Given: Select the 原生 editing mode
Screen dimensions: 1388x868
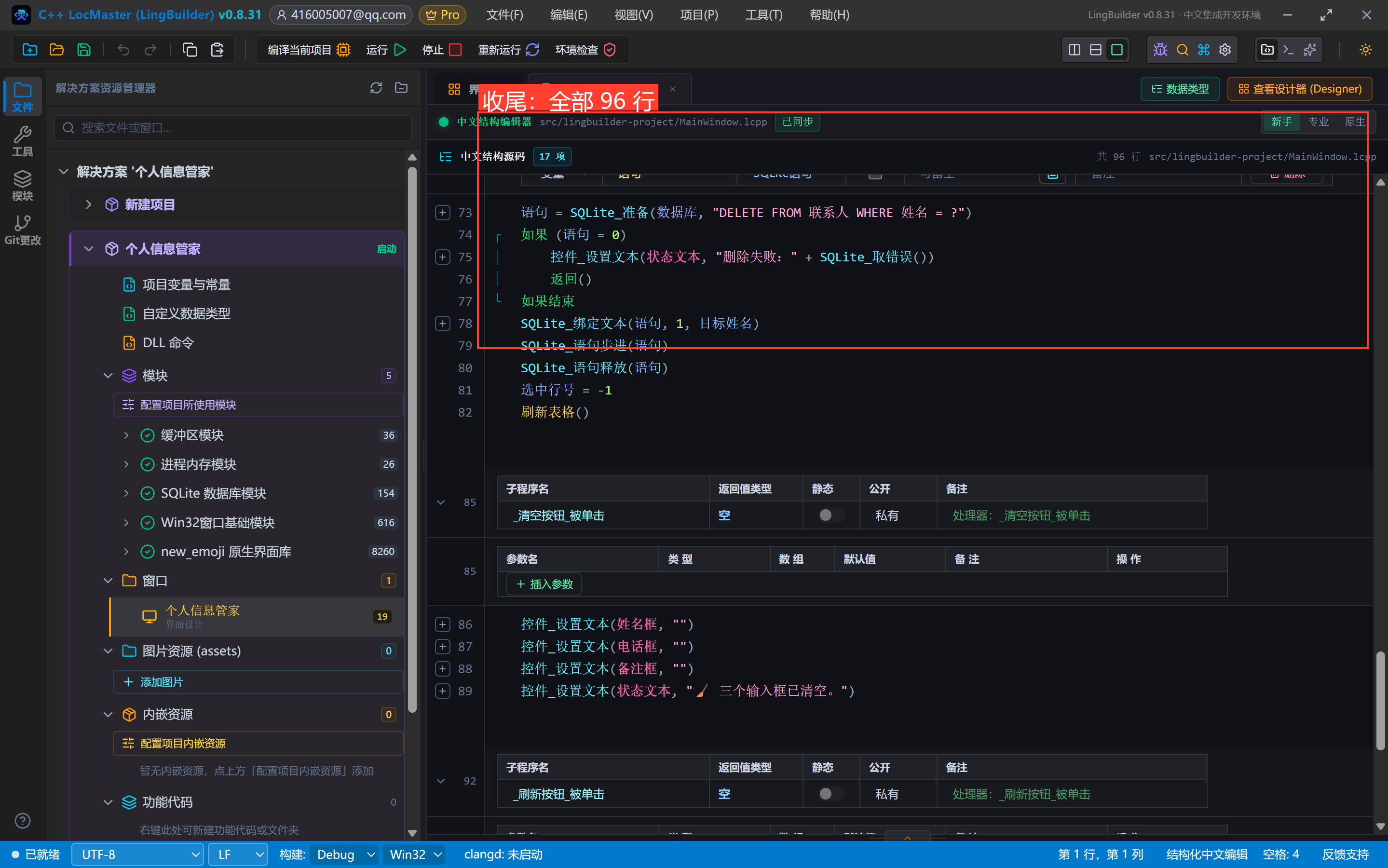Looking at the screenshot, I should (1354, 122).
